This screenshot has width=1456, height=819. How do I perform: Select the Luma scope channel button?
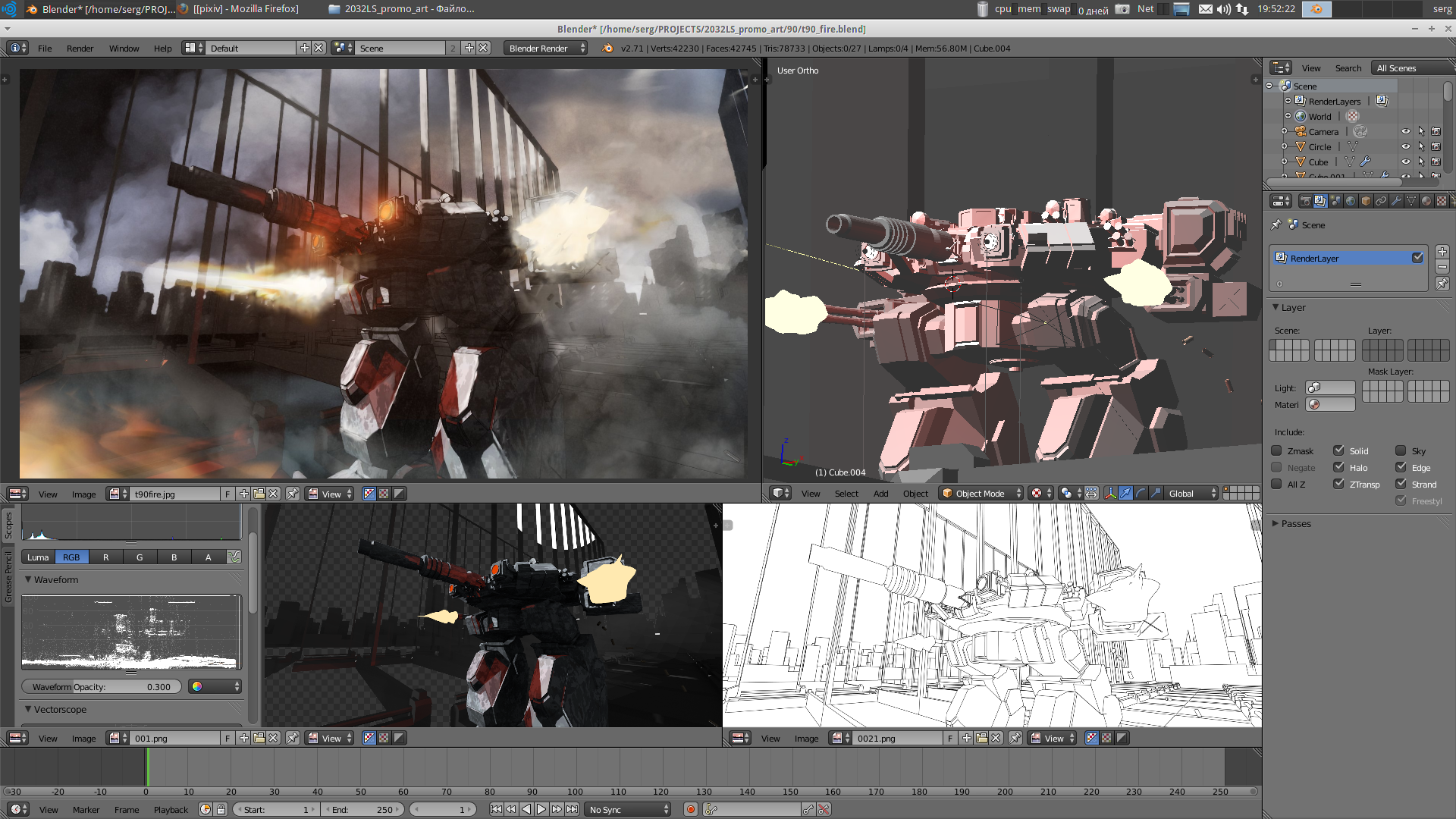point(38,557)
